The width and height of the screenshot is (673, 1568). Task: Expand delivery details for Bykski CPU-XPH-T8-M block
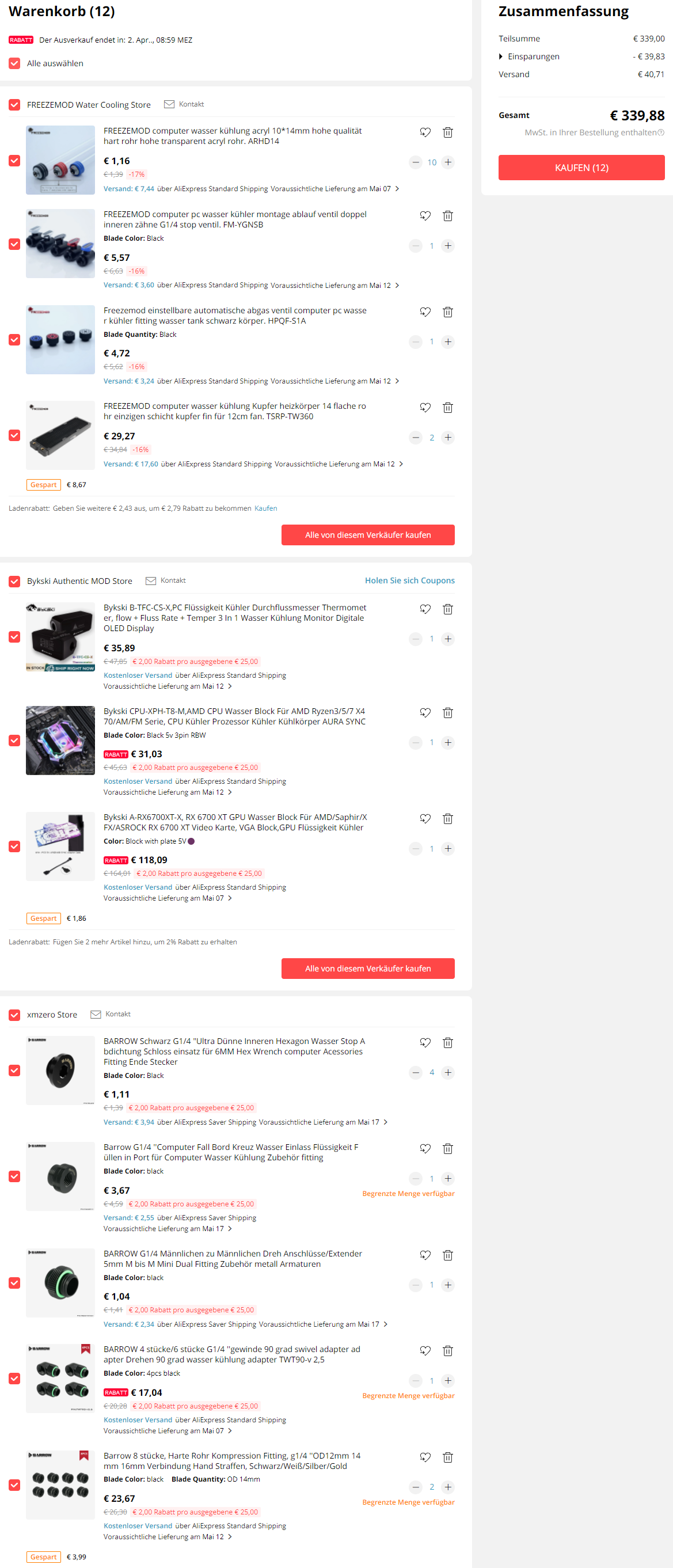230,792
